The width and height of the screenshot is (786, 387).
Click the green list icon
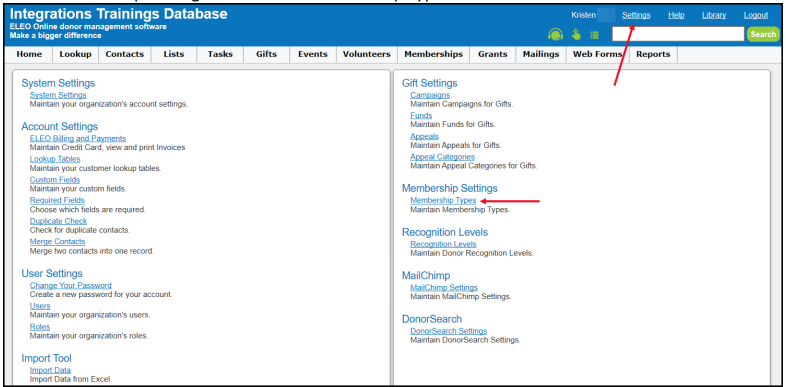pos(595,35)
